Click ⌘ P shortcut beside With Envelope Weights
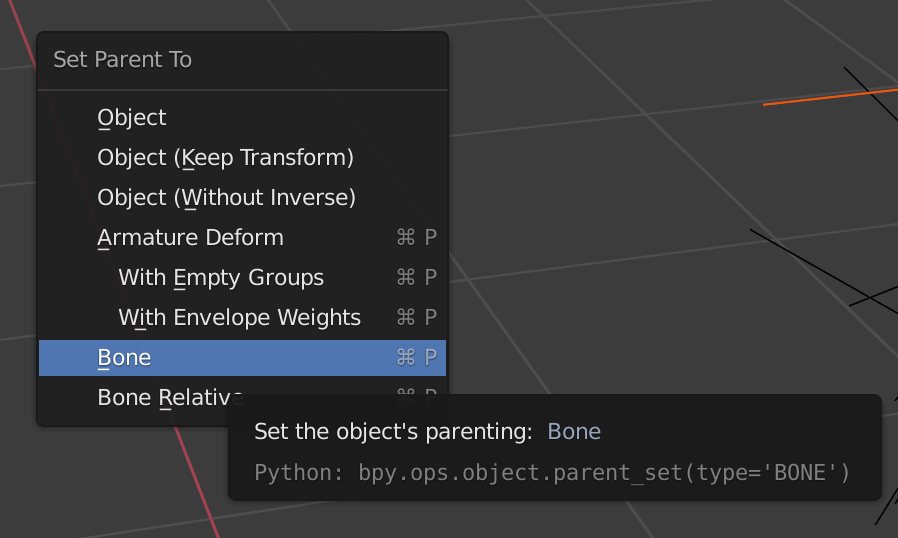The height and width of the screenshot is (538, 898). tap(417, 318)
